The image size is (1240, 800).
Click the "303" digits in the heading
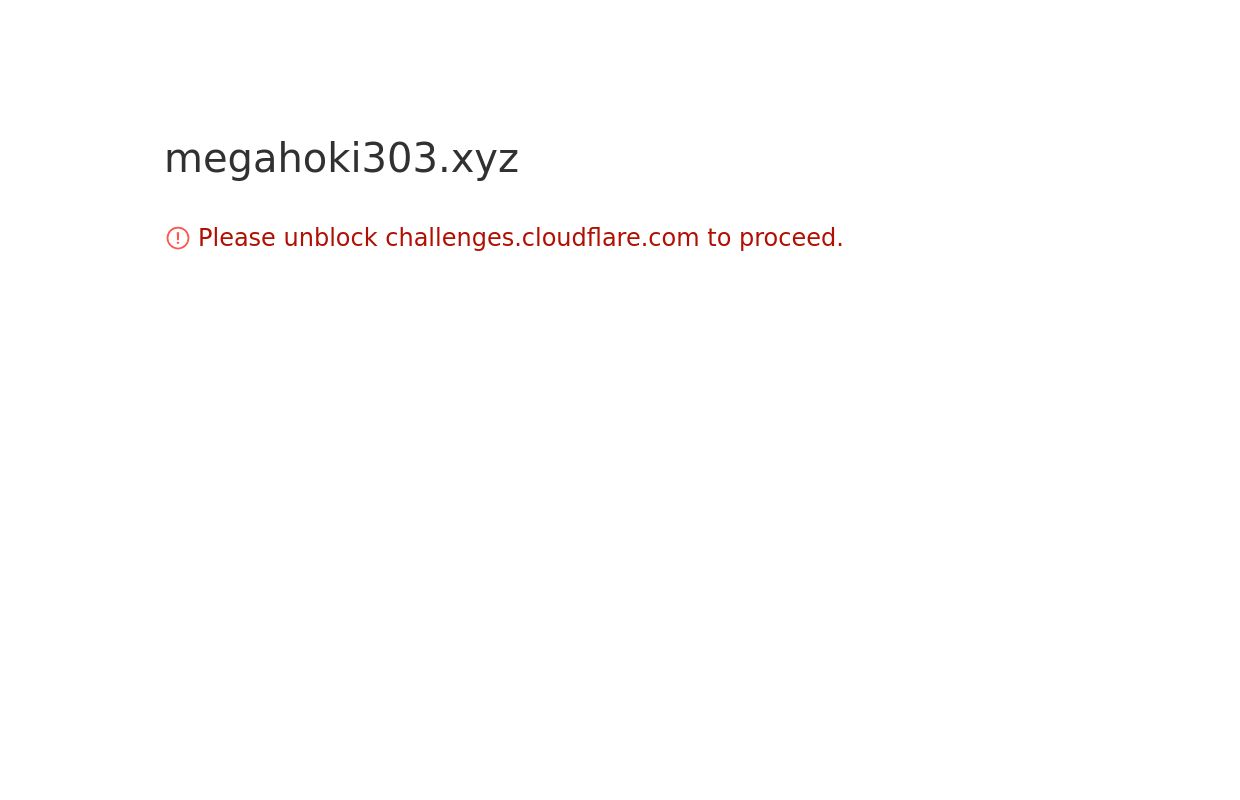[x=400, y=159]
